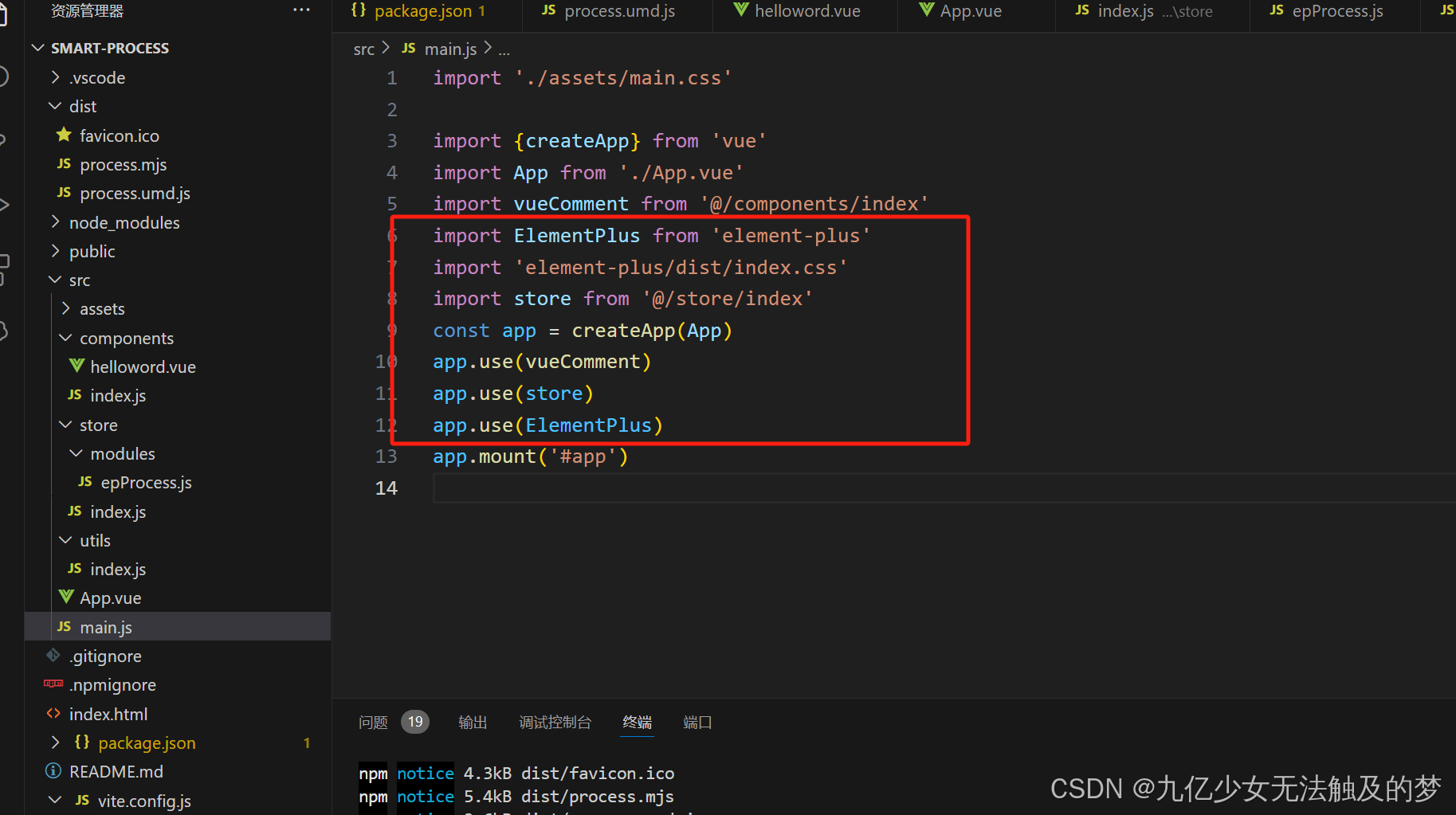The height and width of the screenshot is (815, 1456).
Task: Open App.vue in file tree
Action: click(x=110, y=598)
